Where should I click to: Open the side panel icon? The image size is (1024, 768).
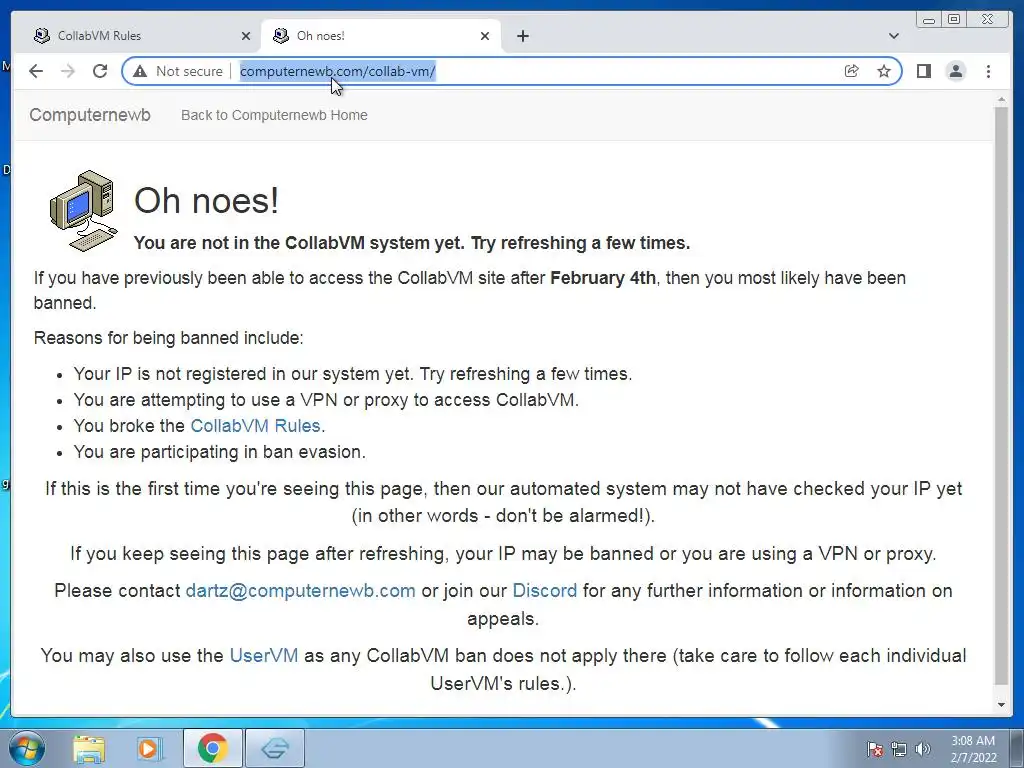pos(923,71)
